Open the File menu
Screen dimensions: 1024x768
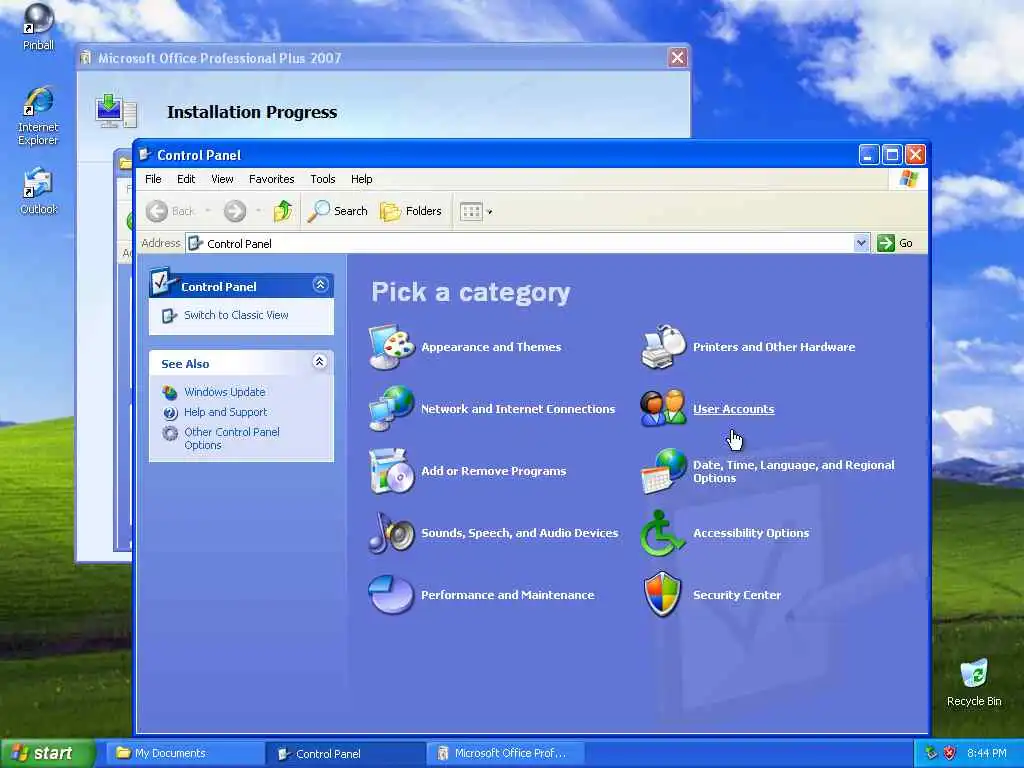[x=153, y=179]
